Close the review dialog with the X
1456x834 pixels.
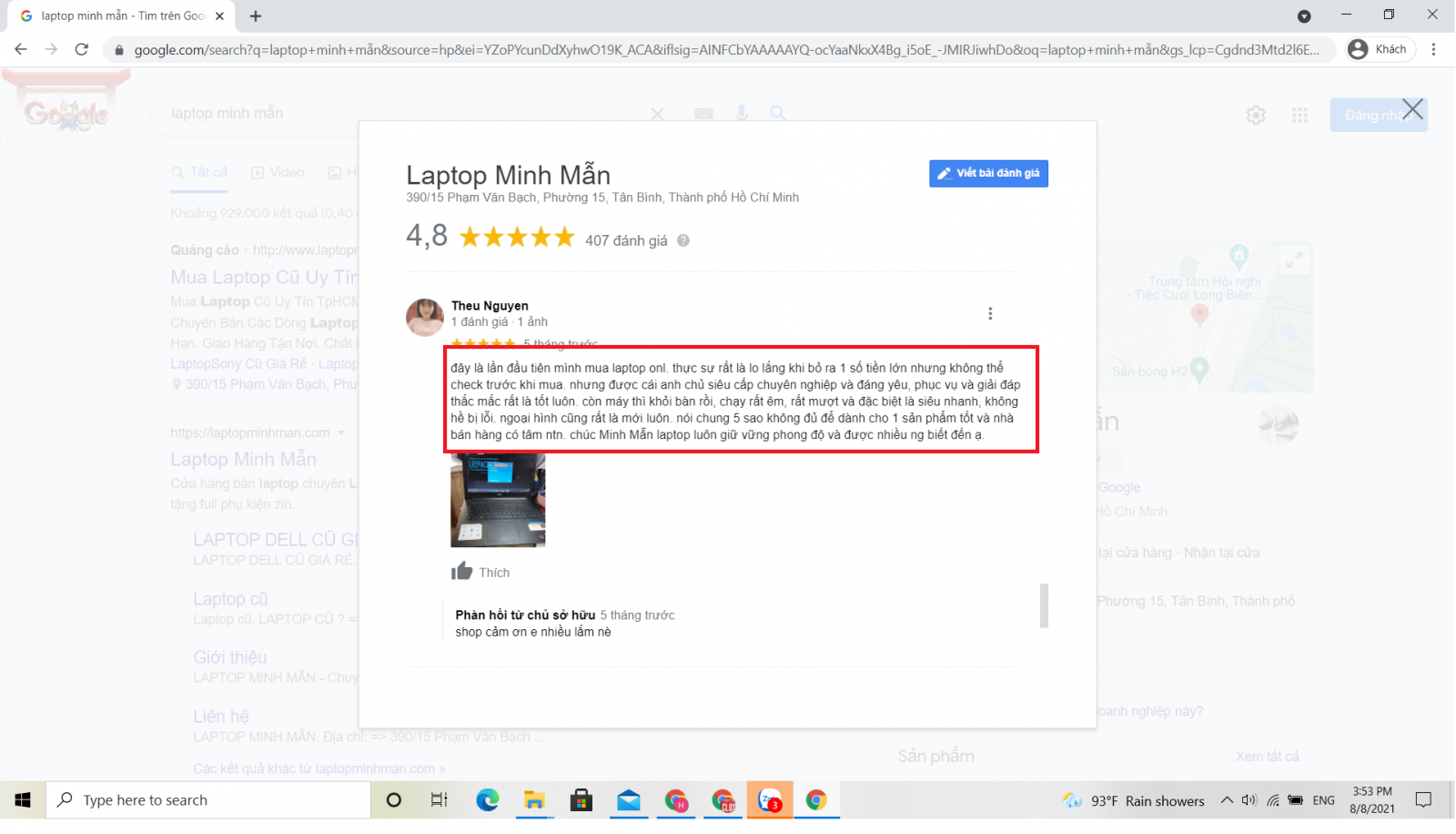pyautogui.click(x=1412, y=110)
